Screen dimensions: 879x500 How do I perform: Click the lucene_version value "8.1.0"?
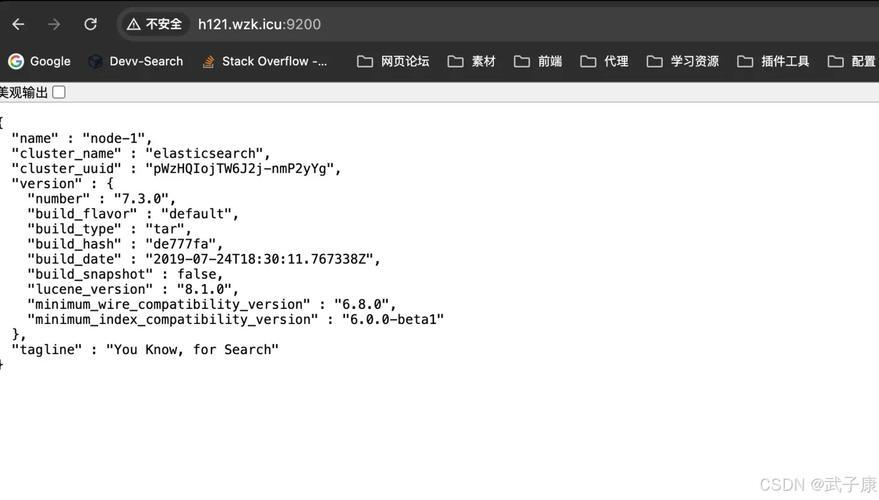[204, 290]
